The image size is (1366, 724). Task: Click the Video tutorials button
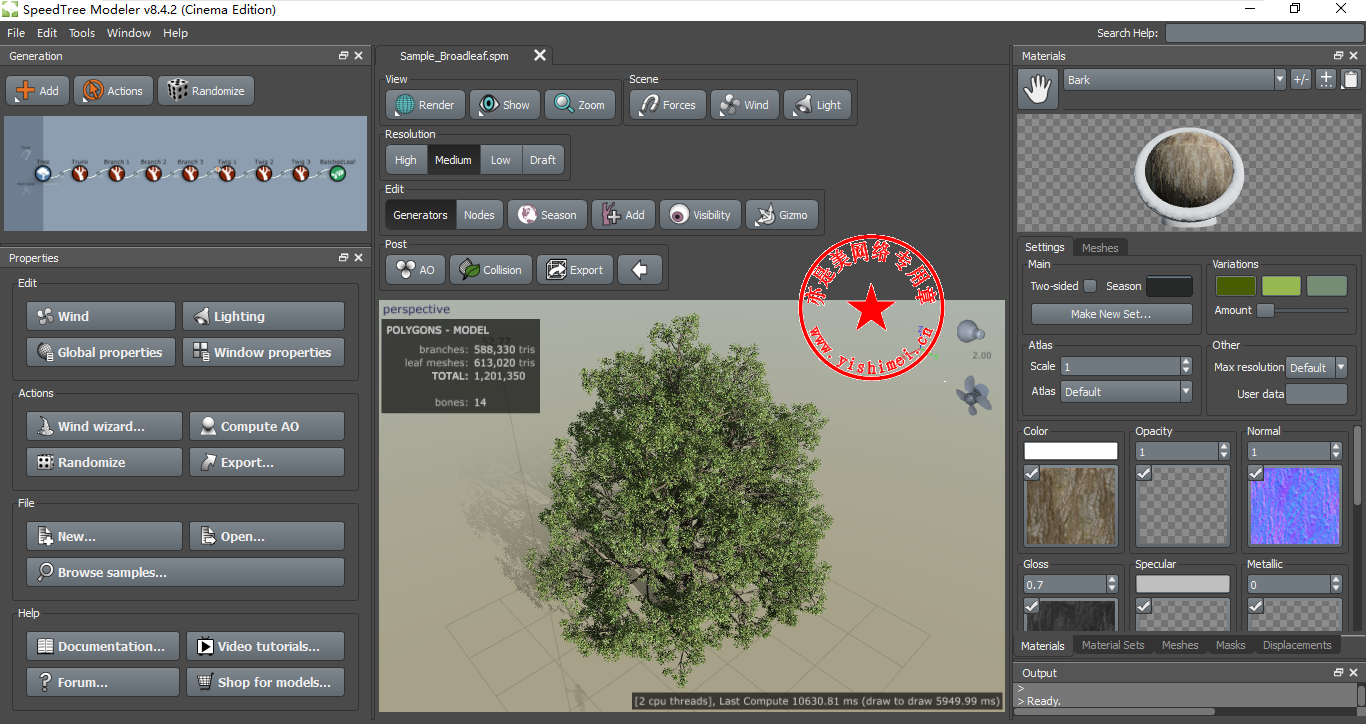coord(266,646)
